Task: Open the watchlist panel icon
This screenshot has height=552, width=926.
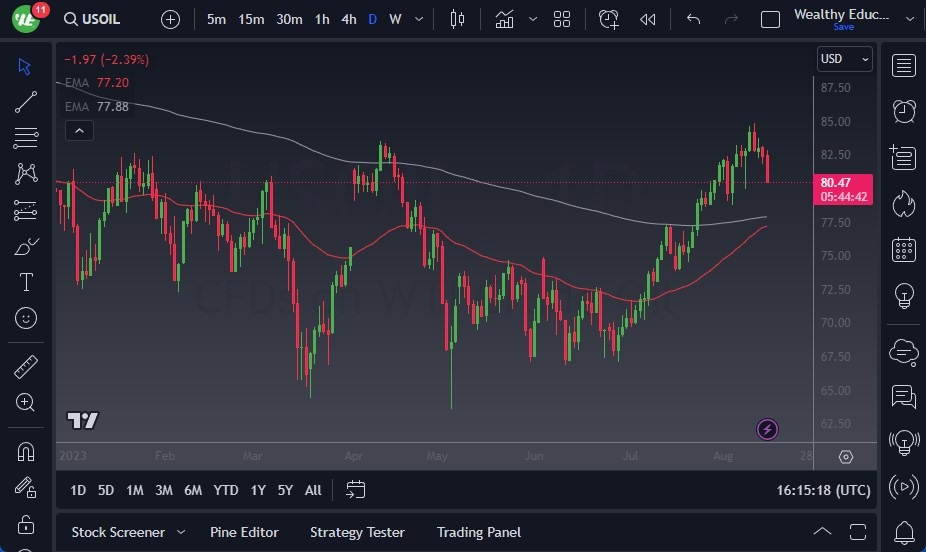Action: pyautogui.click(x=904, y=66)
